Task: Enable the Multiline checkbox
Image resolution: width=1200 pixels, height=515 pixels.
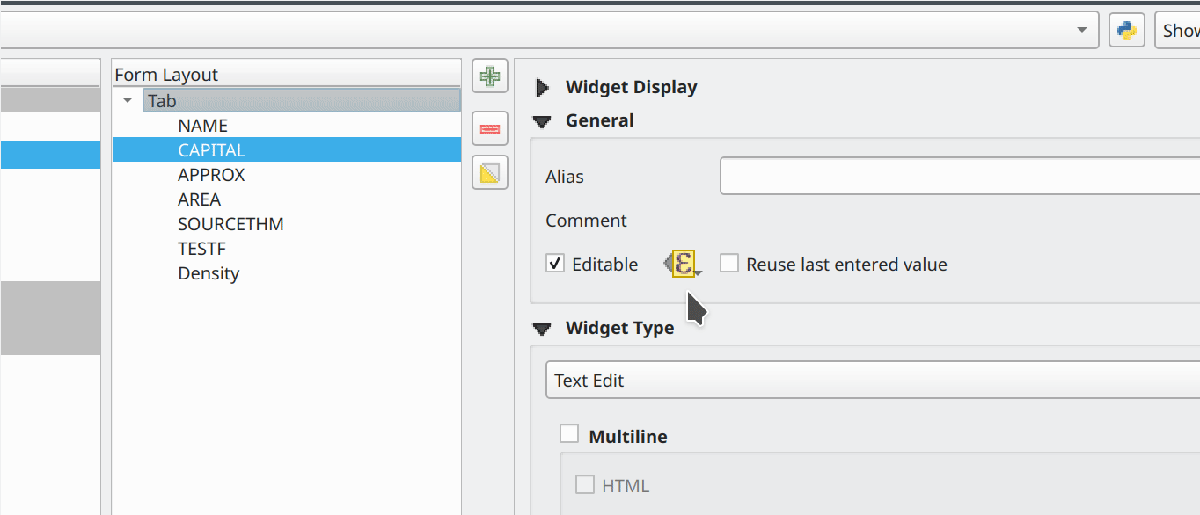Action: [569, 434]
